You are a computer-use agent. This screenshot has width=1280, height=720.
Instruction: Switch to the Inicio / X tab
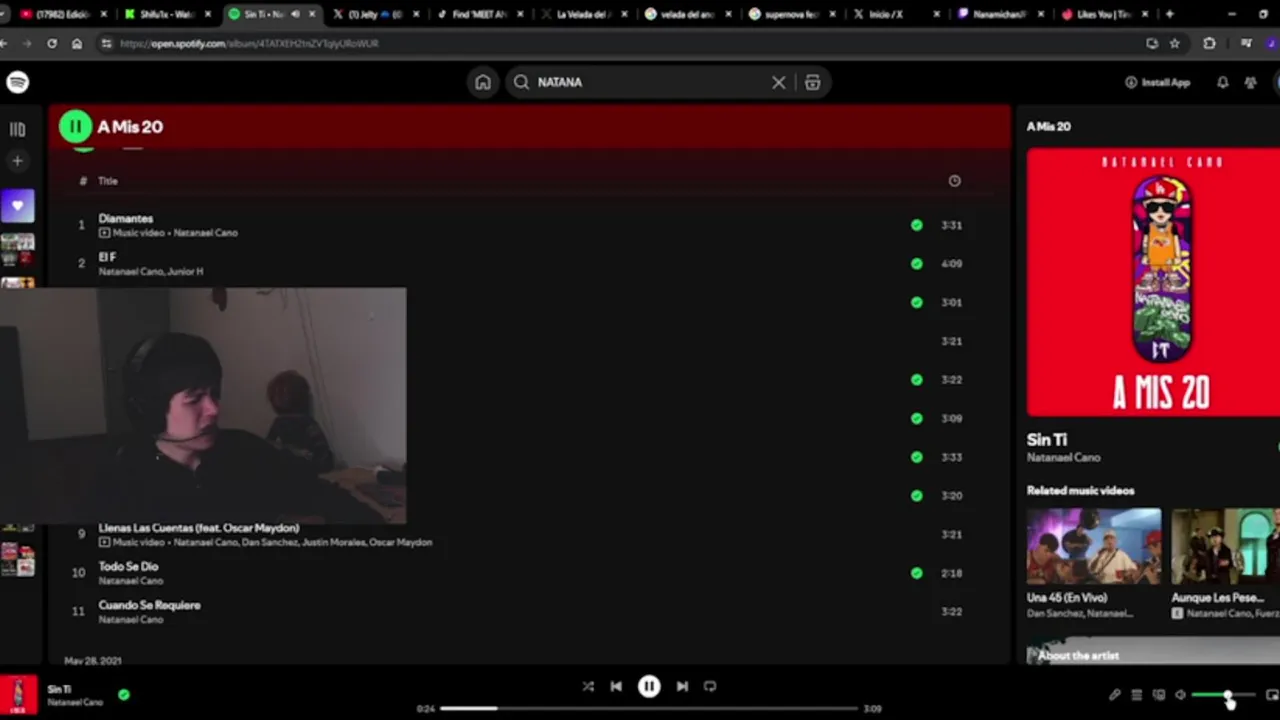(x=895, y=14)
